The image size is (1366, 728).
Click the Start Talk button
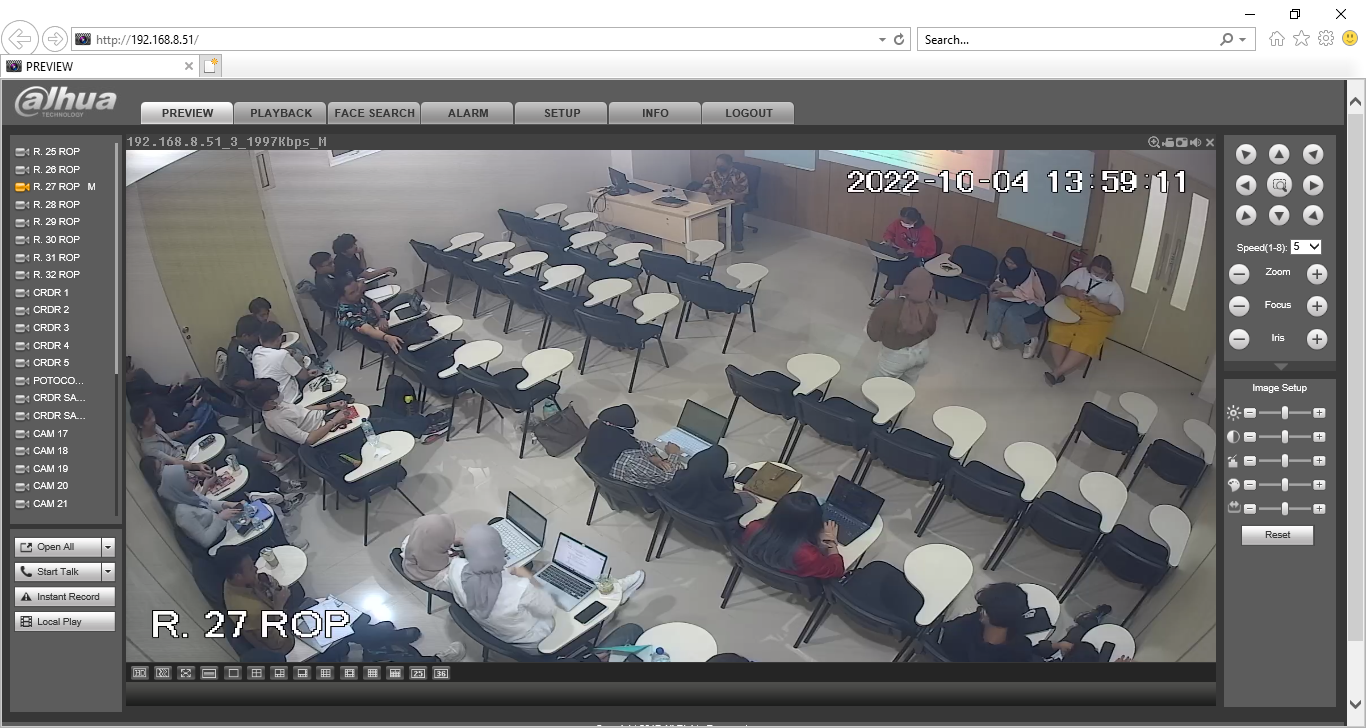(x=58, y=572)
